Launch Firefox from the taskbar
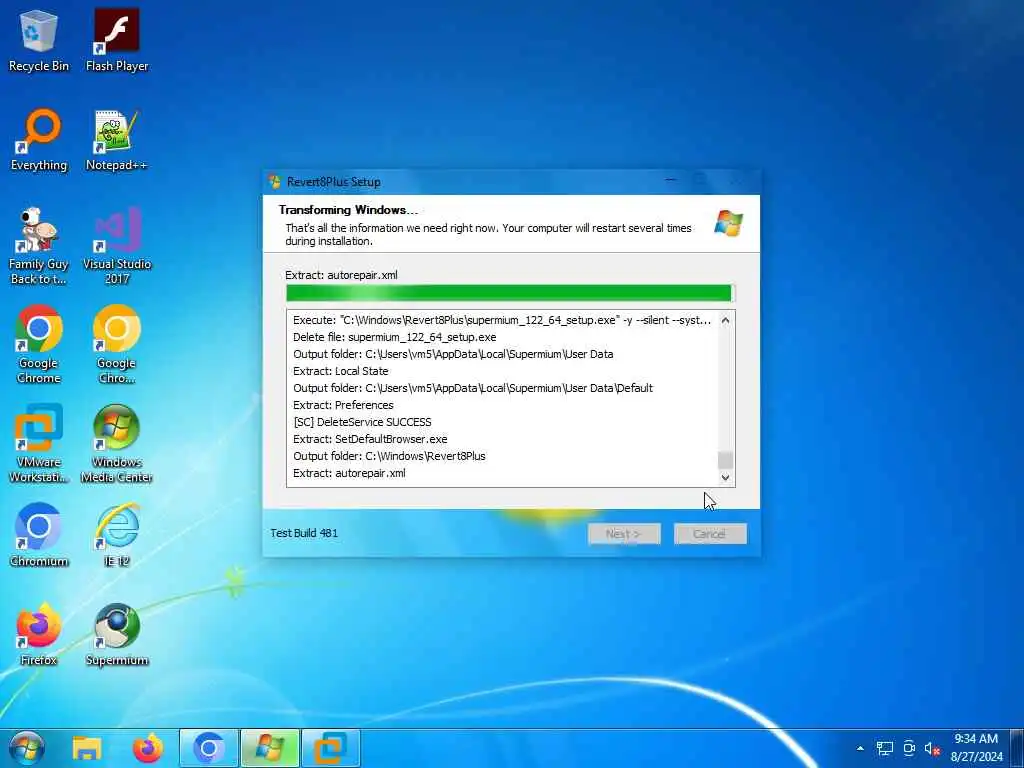 tap(148, 748)
